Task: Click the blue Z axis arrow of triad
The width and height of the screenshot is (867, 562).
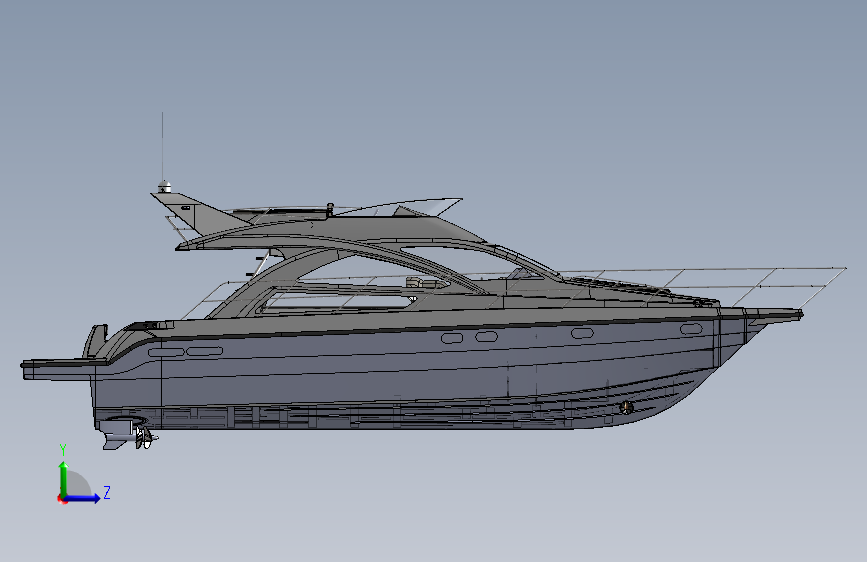Action: [x=83, y=498]
